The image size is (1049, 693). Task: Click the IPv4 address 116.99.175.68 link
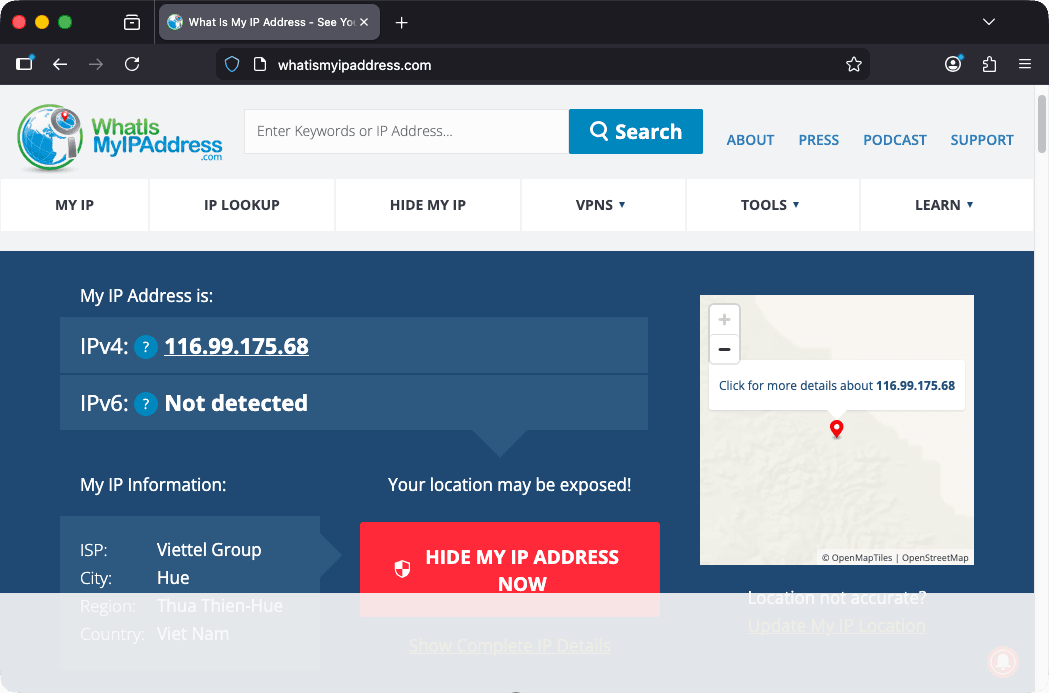pyautogui.click(x=236, y=346)
